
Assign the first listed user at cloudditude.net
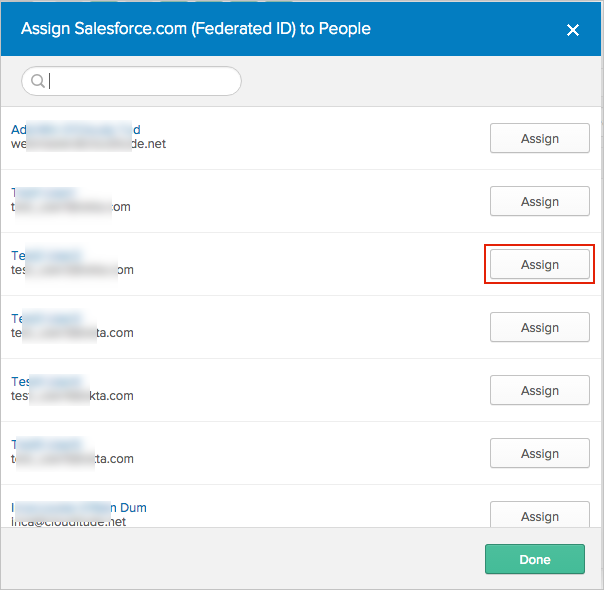coord(539,139)
